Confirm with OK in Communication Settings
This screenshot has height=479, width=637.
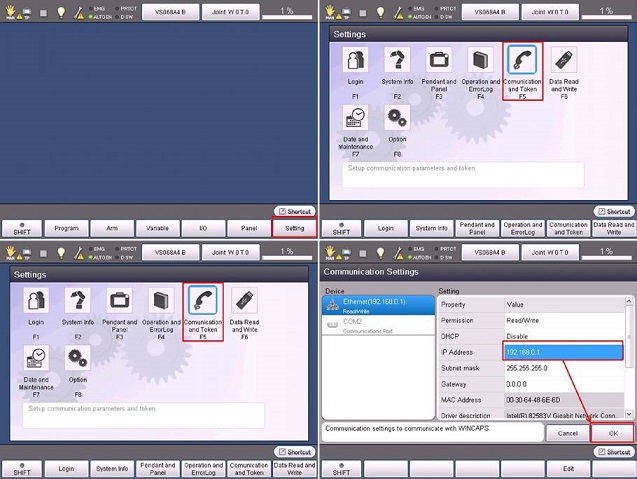610,433
